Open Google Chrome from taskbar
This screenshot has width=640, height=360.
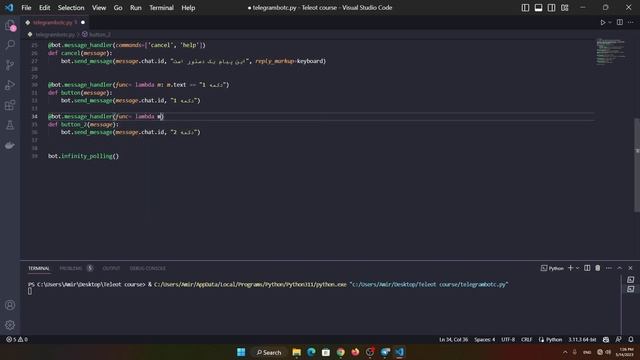point(340,352)
